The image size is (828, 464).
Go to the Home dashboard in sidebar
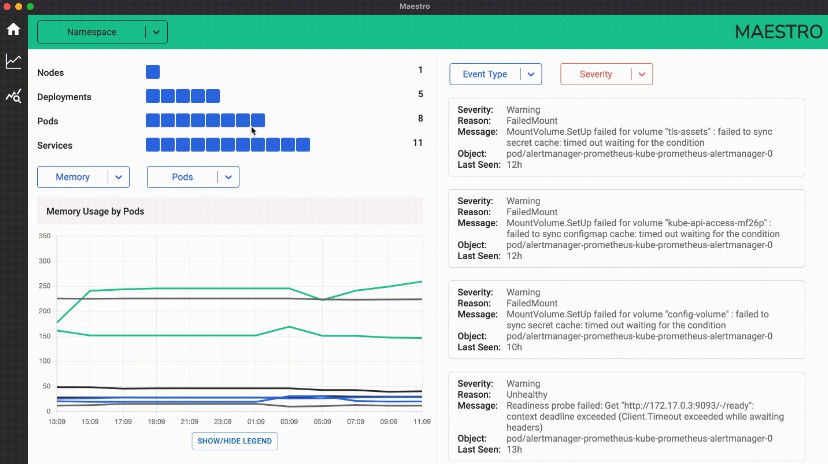point(13,29)
